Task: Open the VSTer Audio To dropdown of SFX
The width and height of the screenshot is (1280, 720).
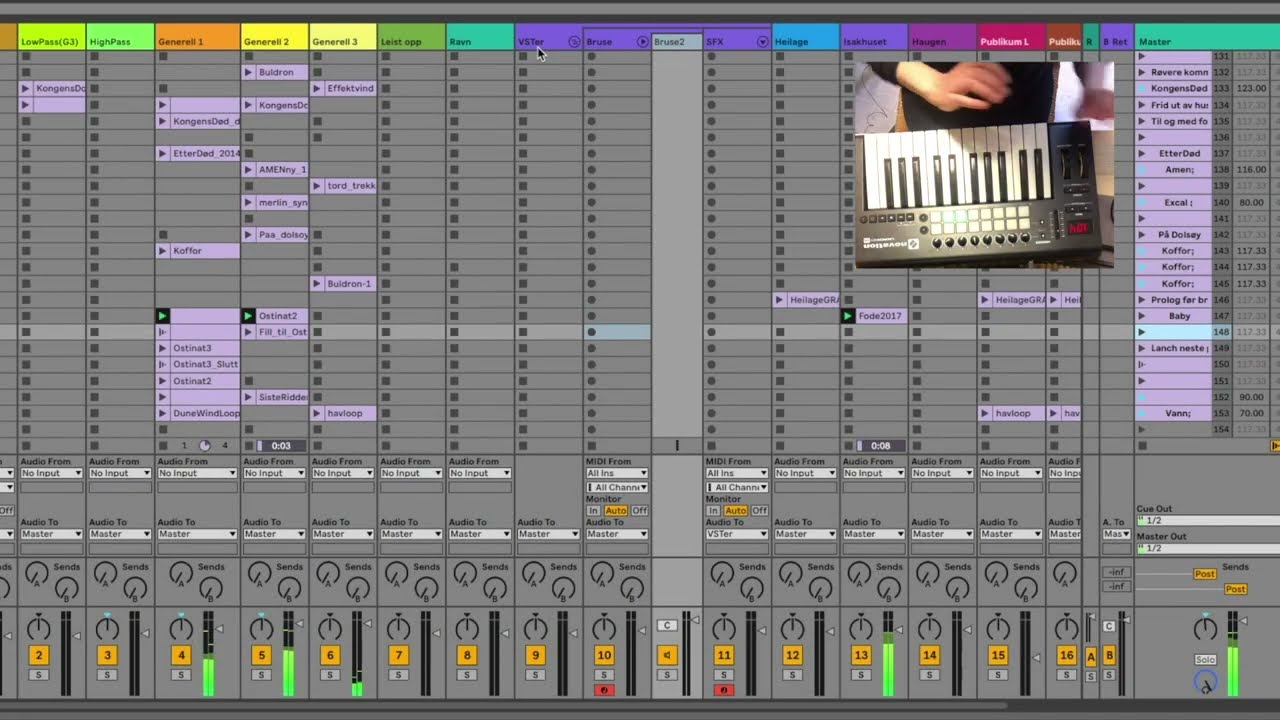Action: point(737,534)
